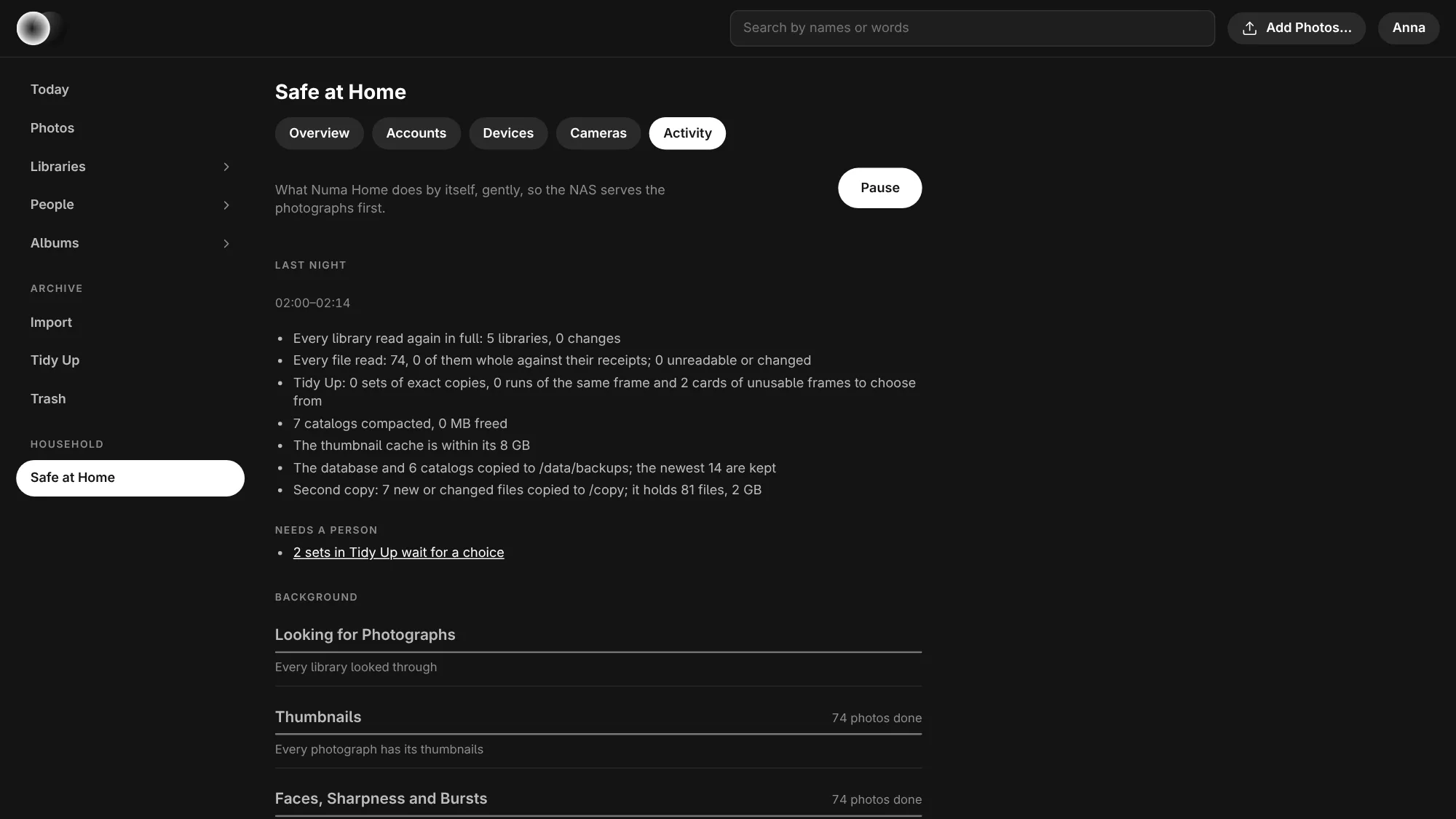Click the 'Every library looked through' status

[x=356, y=668]
